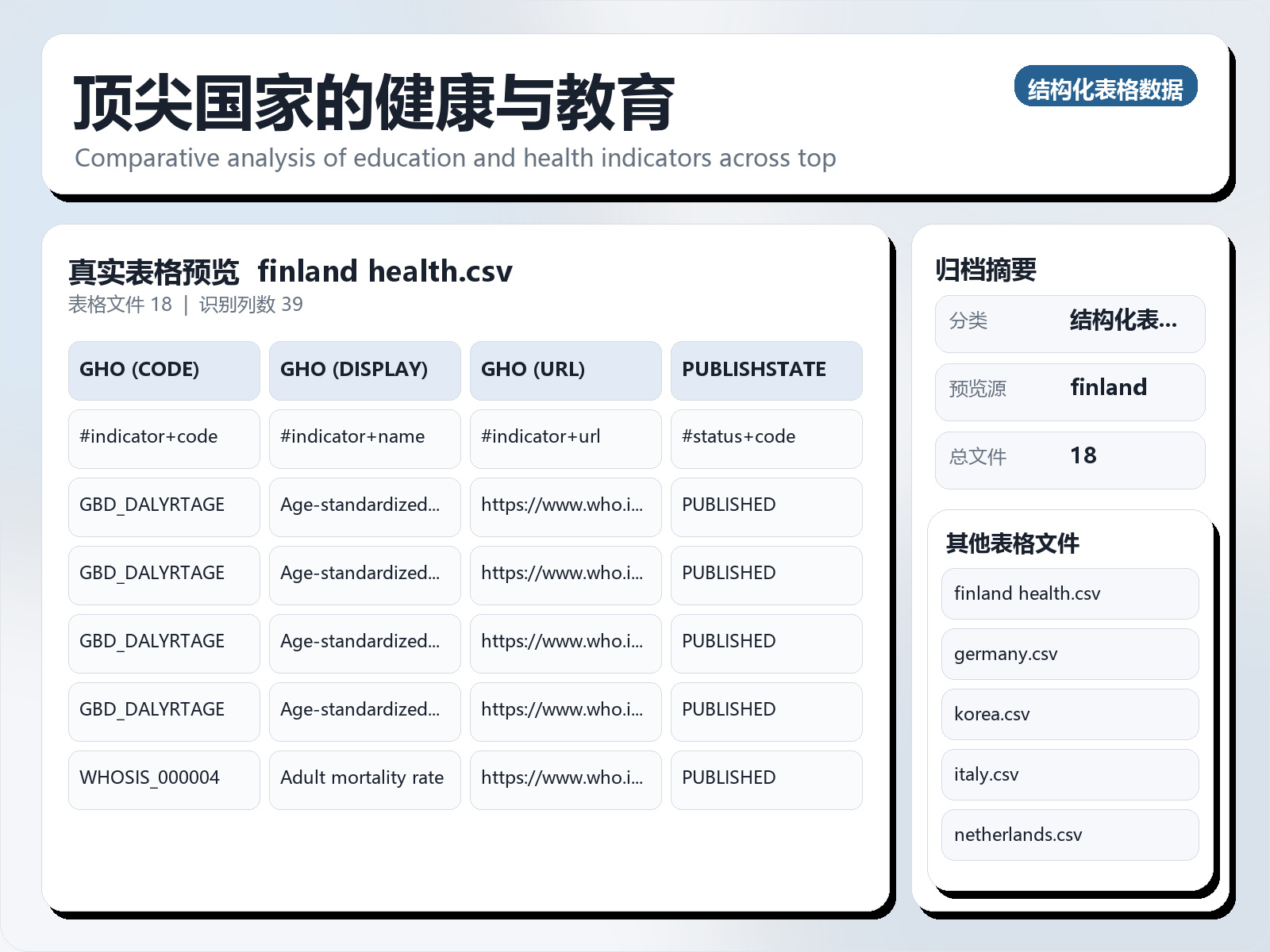The image size is (1270, 952).
Task: Click the finland health.csv preview title
Action: point(386,271)
